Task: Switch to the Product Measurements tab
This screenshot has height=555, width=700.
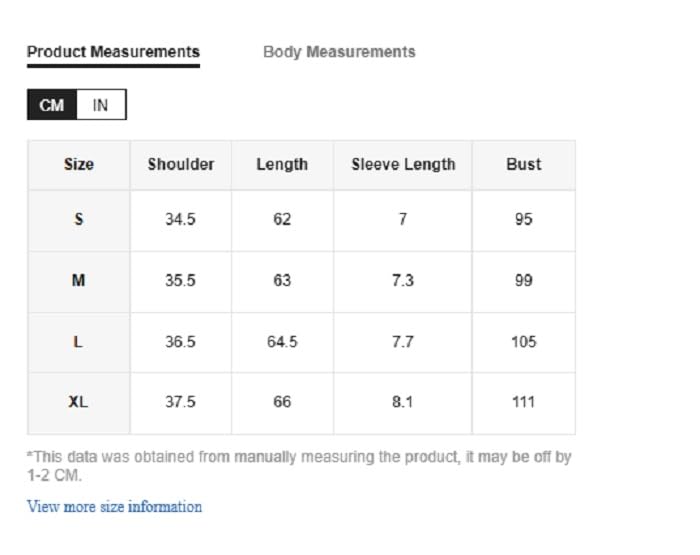Action: (x=113, y=52)
